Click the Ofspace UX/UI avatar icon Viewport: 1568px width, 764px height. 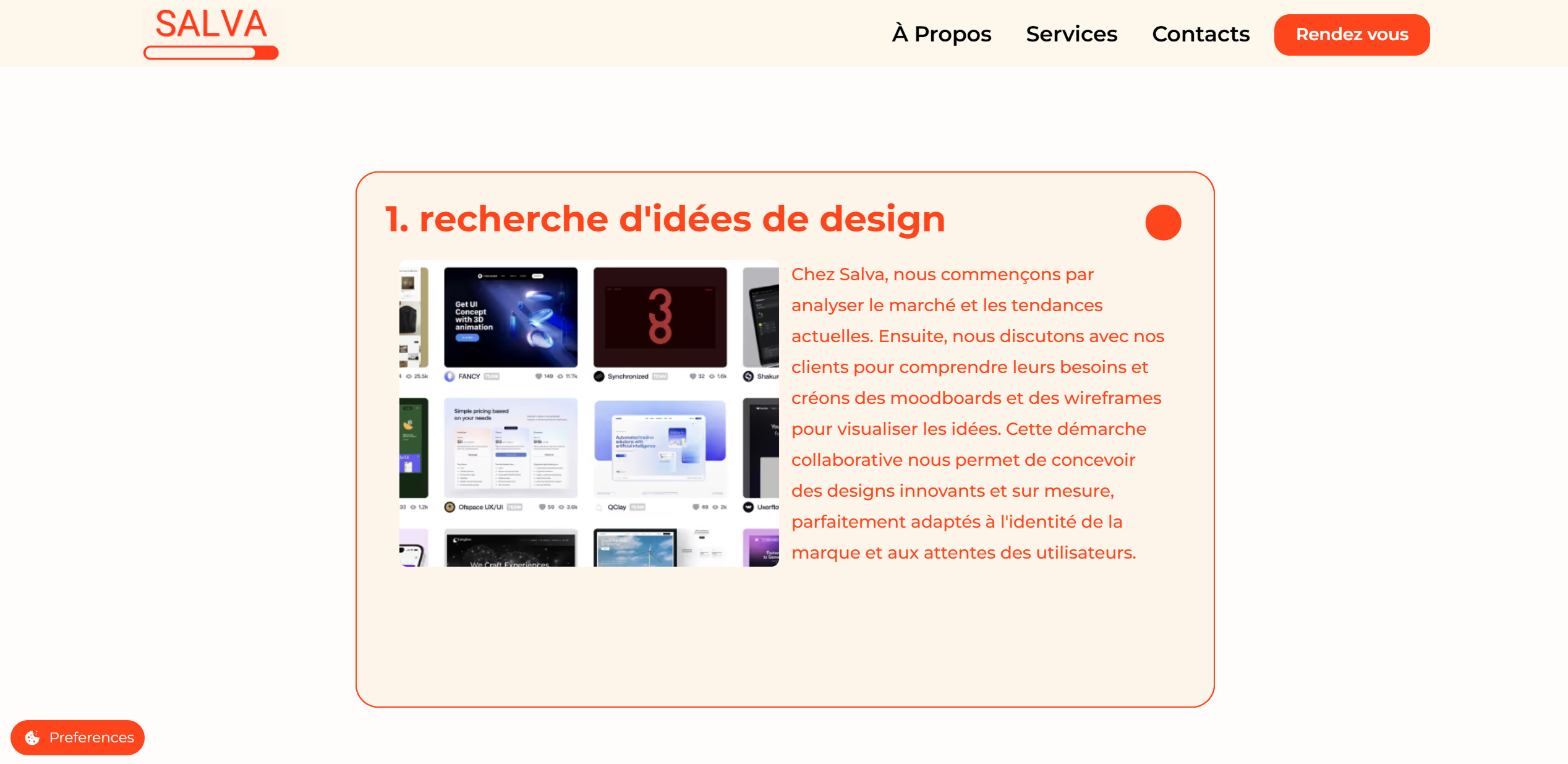pos(450,507)
